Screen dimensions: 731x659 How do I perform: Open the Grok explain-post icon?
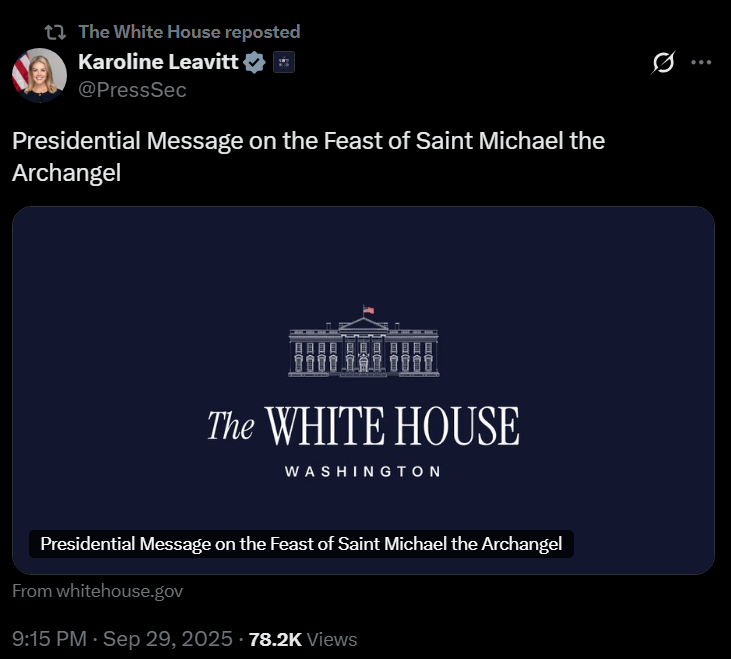(662, 63)
